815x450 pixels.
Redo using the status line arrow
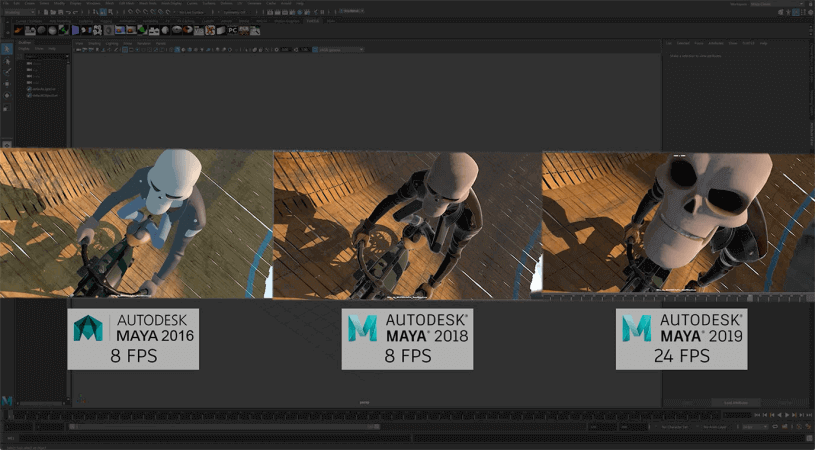(75, 12)
